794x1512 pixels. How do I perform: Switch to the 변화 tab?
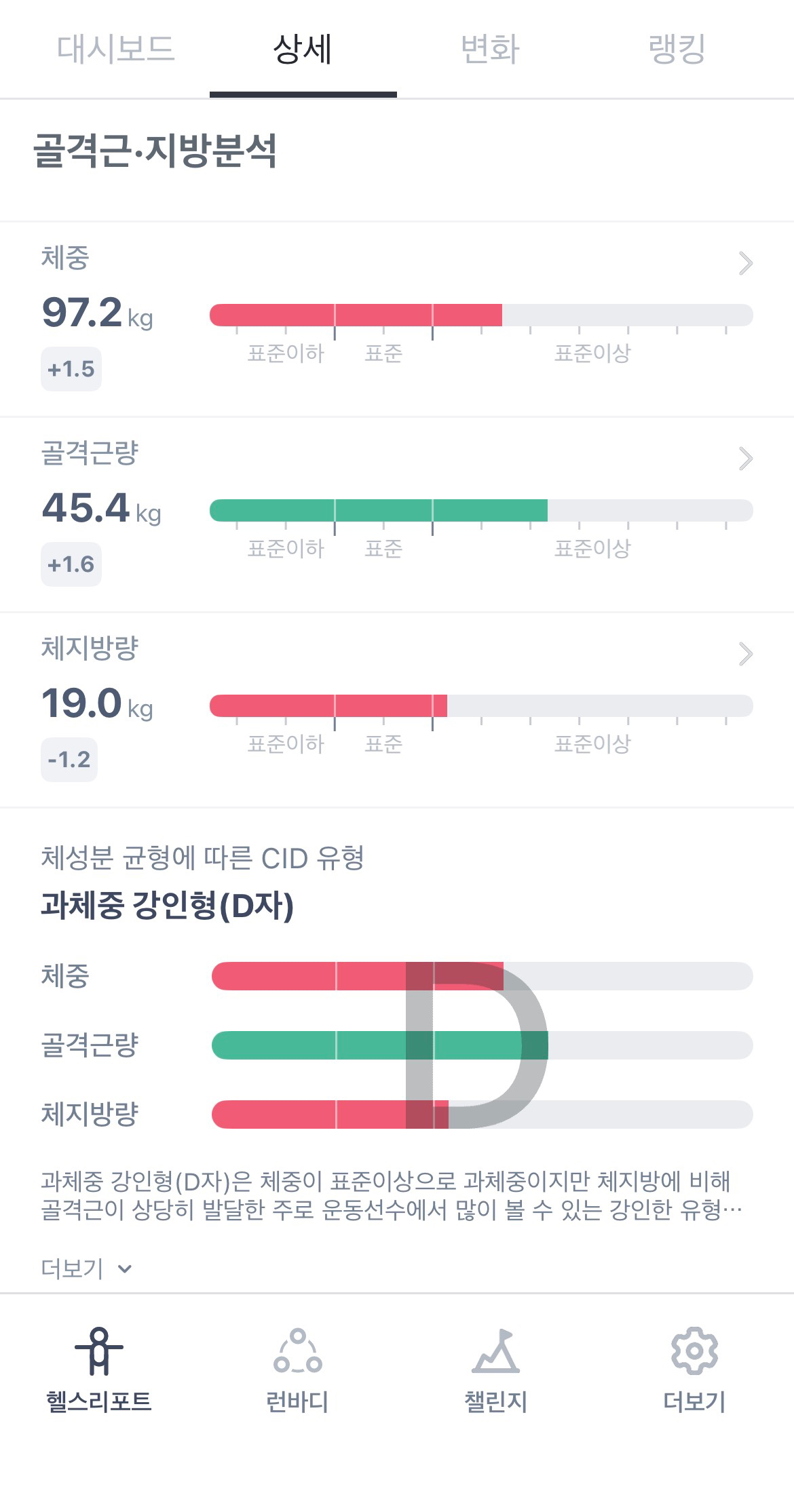point(490,49)
